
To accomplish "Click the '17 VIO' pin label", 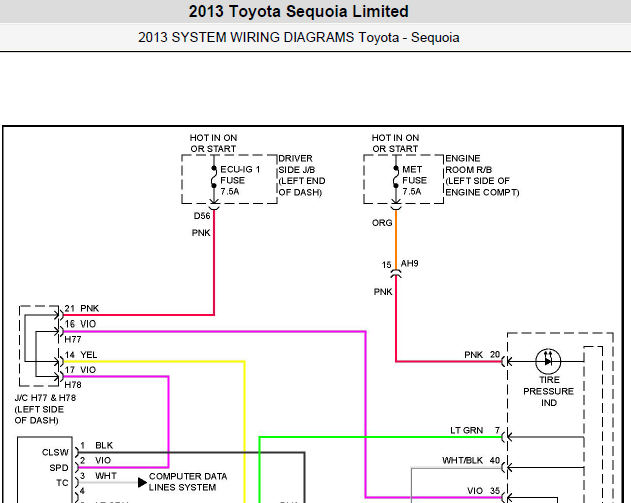I will point(80,370).
